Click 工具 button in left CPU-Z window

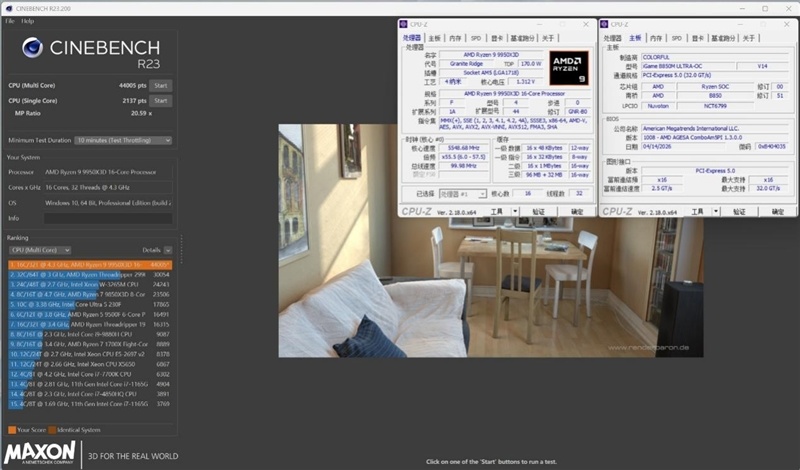[496, 211]
